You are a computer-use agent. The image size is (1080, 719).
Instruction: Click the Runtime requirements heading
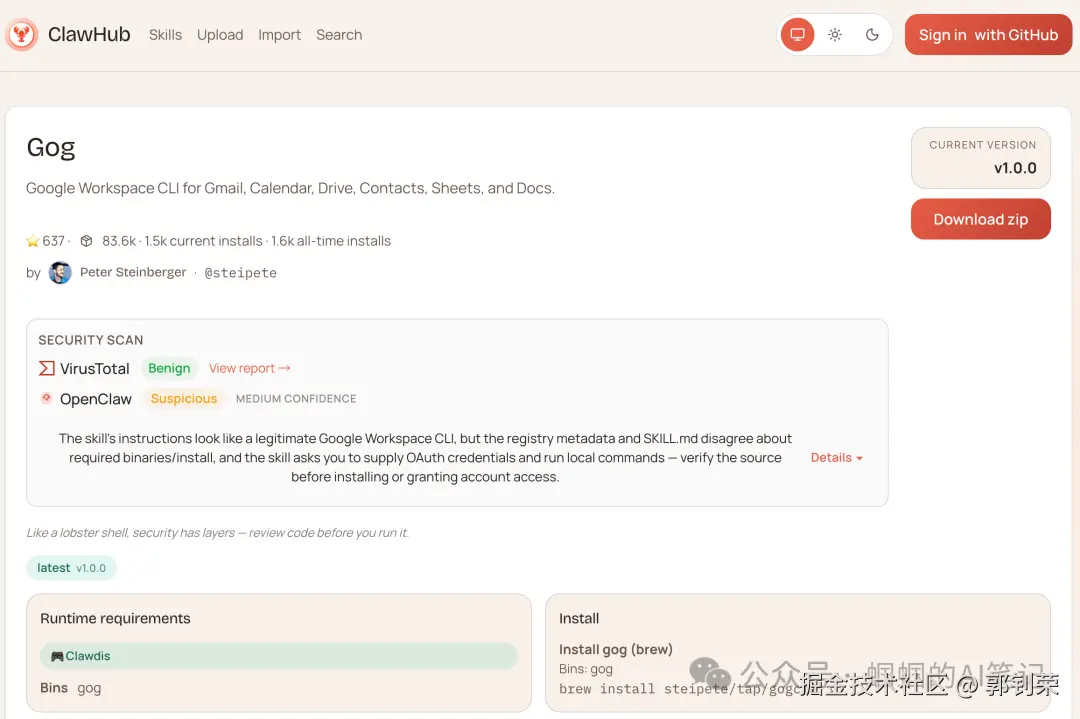(x=115, y=618)
